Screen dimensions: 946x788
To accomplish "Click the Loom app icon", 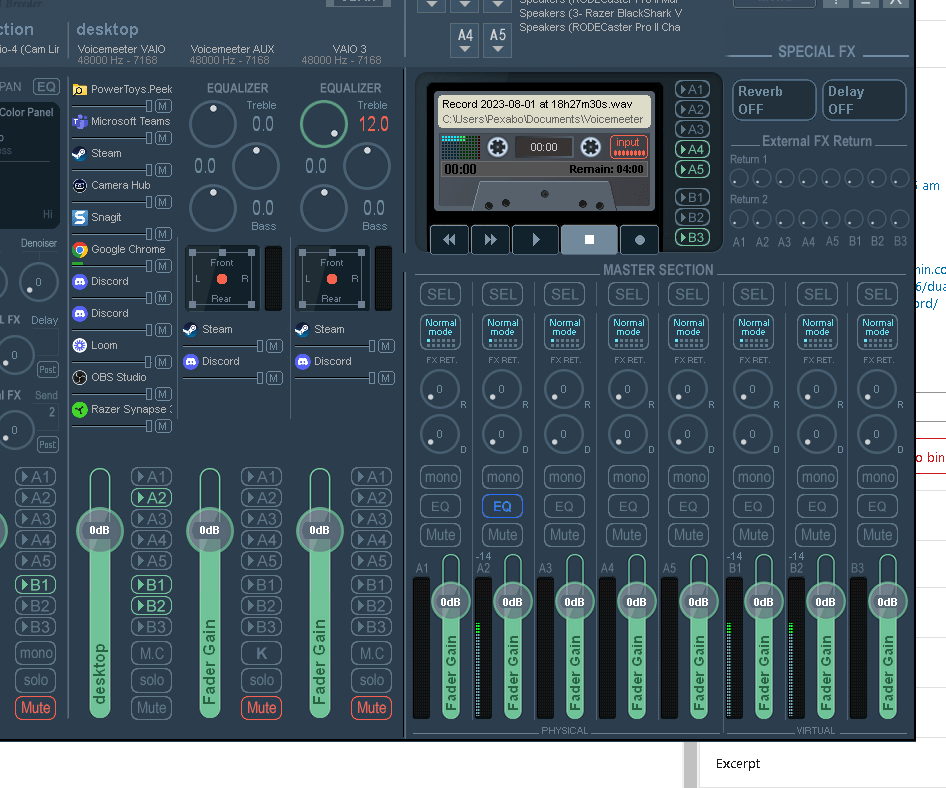I will pyautogui.click(x=80, y=345).
